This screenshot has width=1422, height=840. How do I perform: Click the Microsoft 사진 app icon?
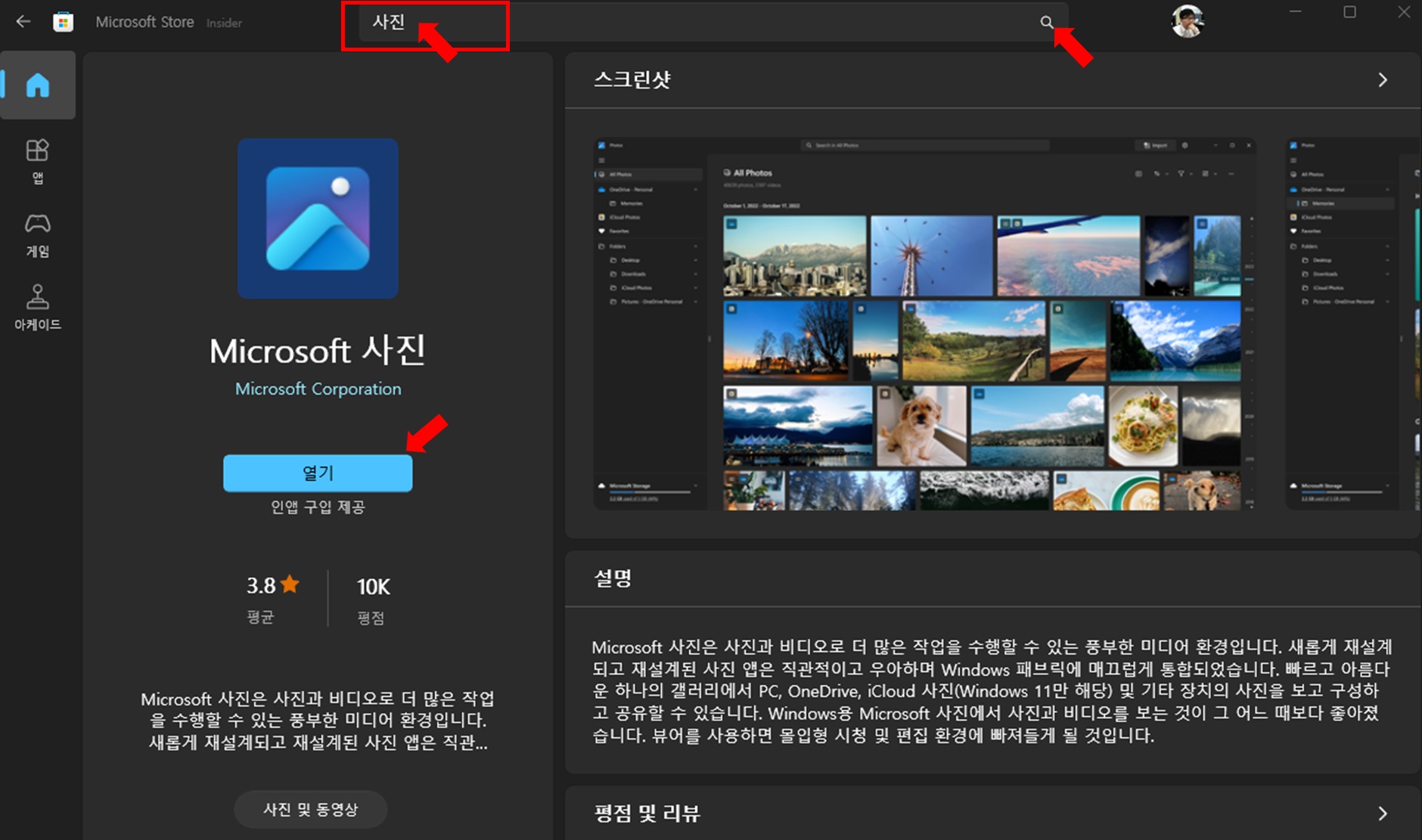click(318, 218)
